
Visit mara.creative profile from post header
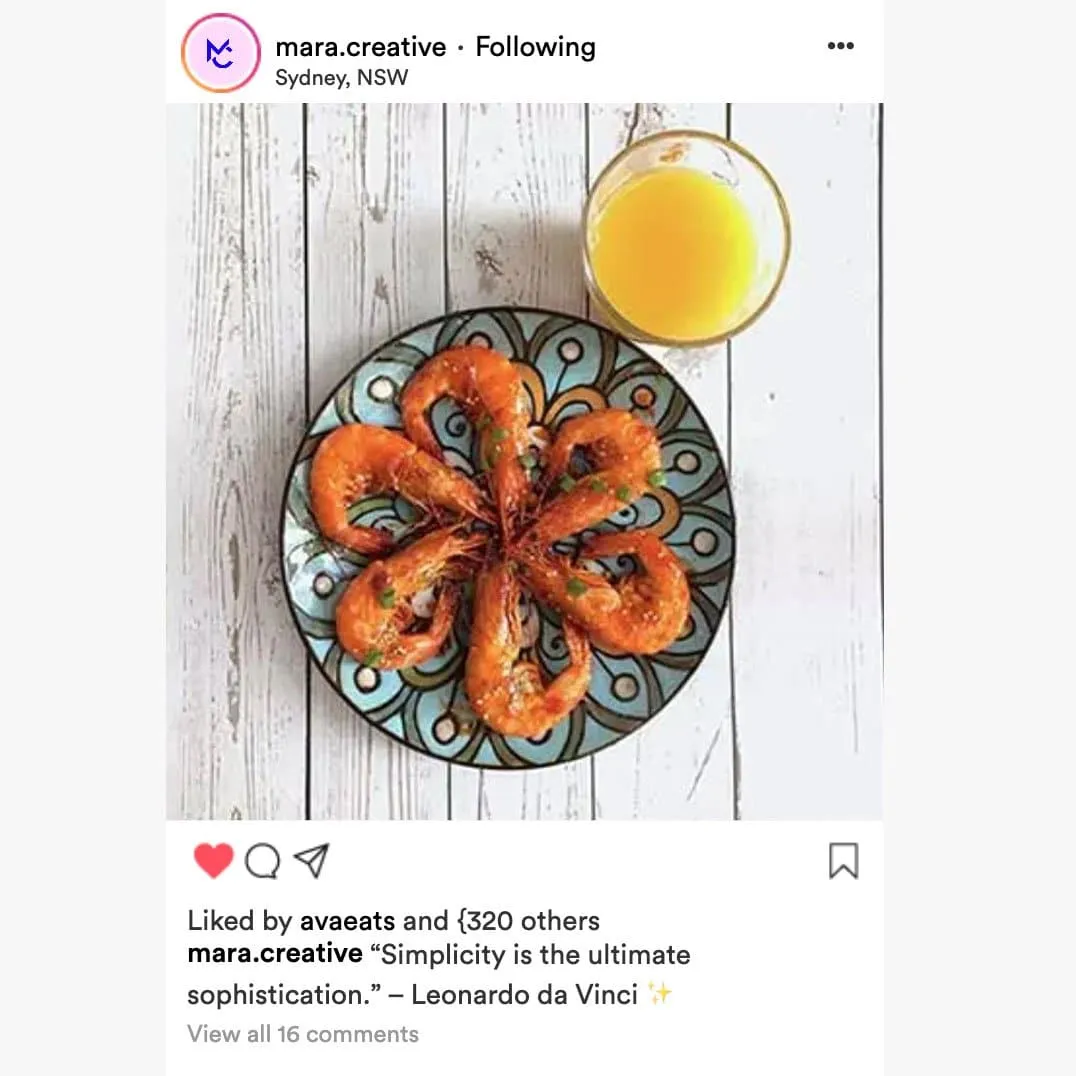pyautogui.click(x=361, y=47)
